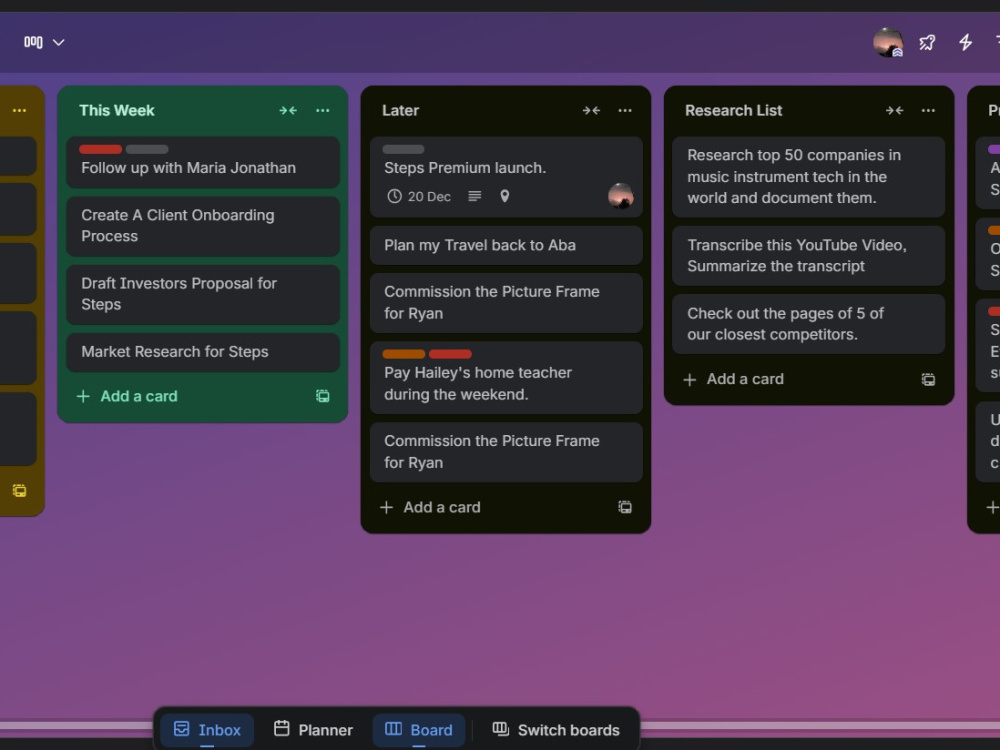
Task: Open the Market Research for Steps card
Action: pos(203,352)
